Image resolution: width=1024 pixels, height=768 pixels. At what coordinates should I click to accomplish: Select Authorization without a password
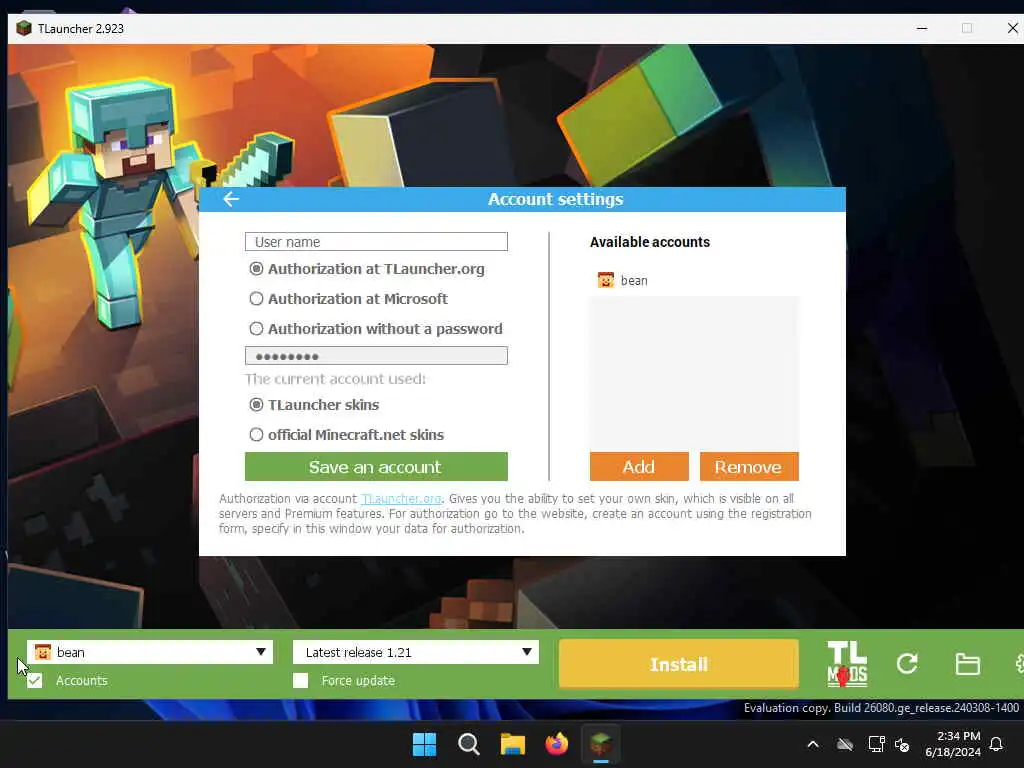coord(257,328)
